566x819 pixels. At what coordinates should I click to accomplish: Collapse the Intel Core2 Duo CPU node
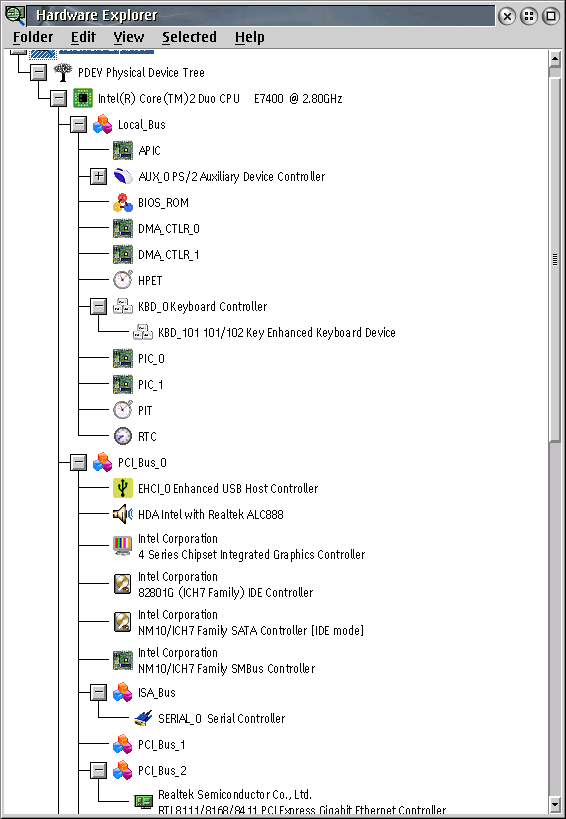click(58, 99)
